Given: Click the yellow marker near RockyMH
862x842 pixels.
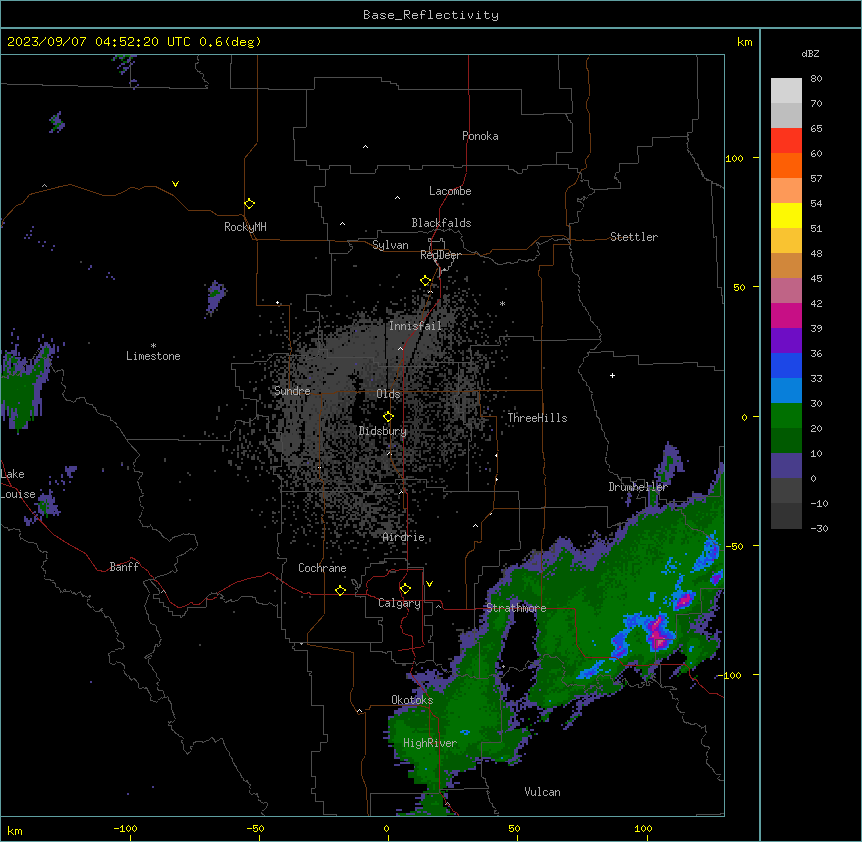Looking at the screenshot, I should tap(249, 204).
